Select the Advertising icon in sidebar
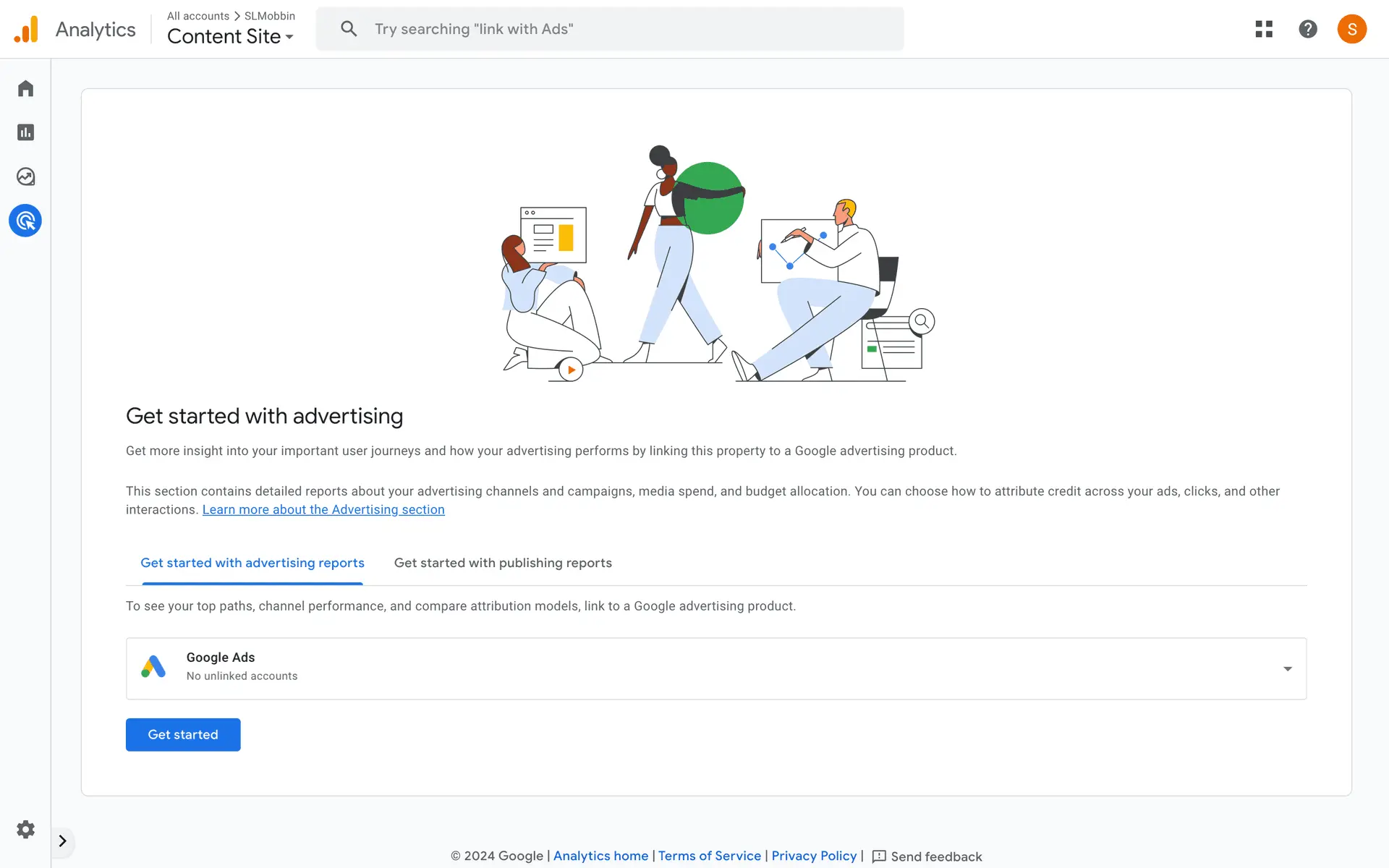Viewport: 1389px width, 868px height. point(25,221)
